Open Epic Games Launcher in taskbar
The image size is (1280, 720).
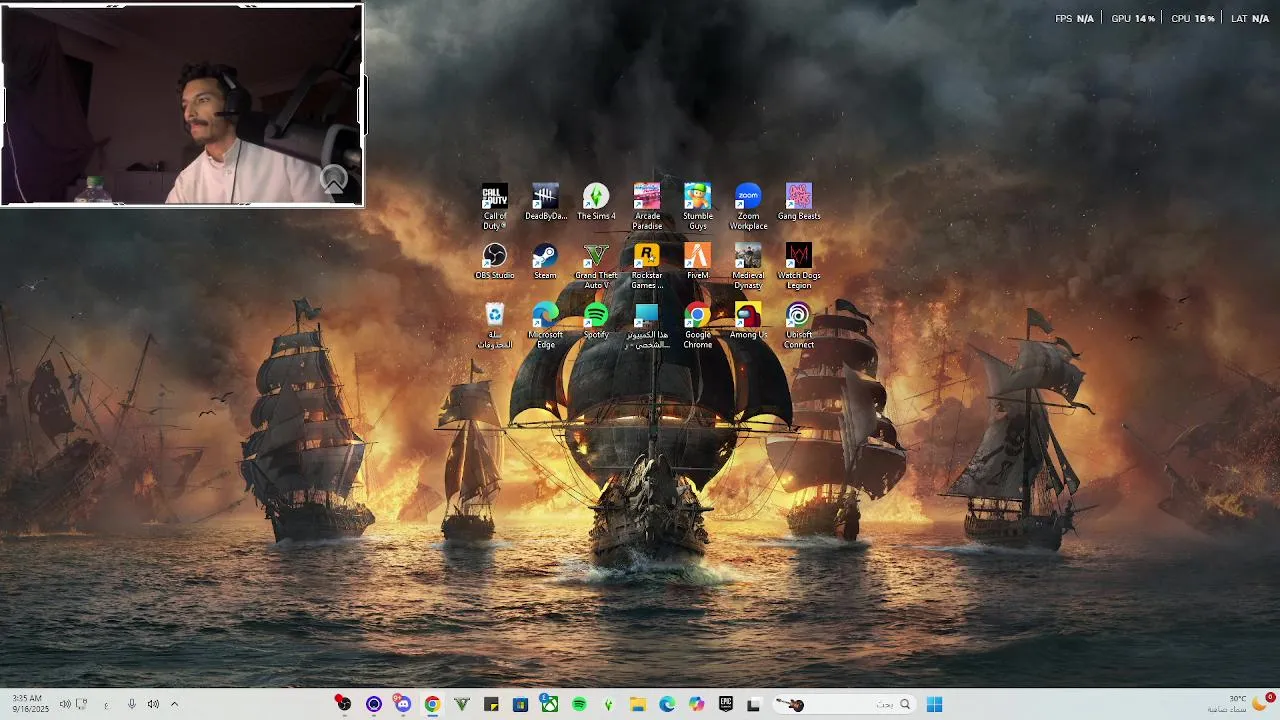pyautogui.click(x=726, y=704)
